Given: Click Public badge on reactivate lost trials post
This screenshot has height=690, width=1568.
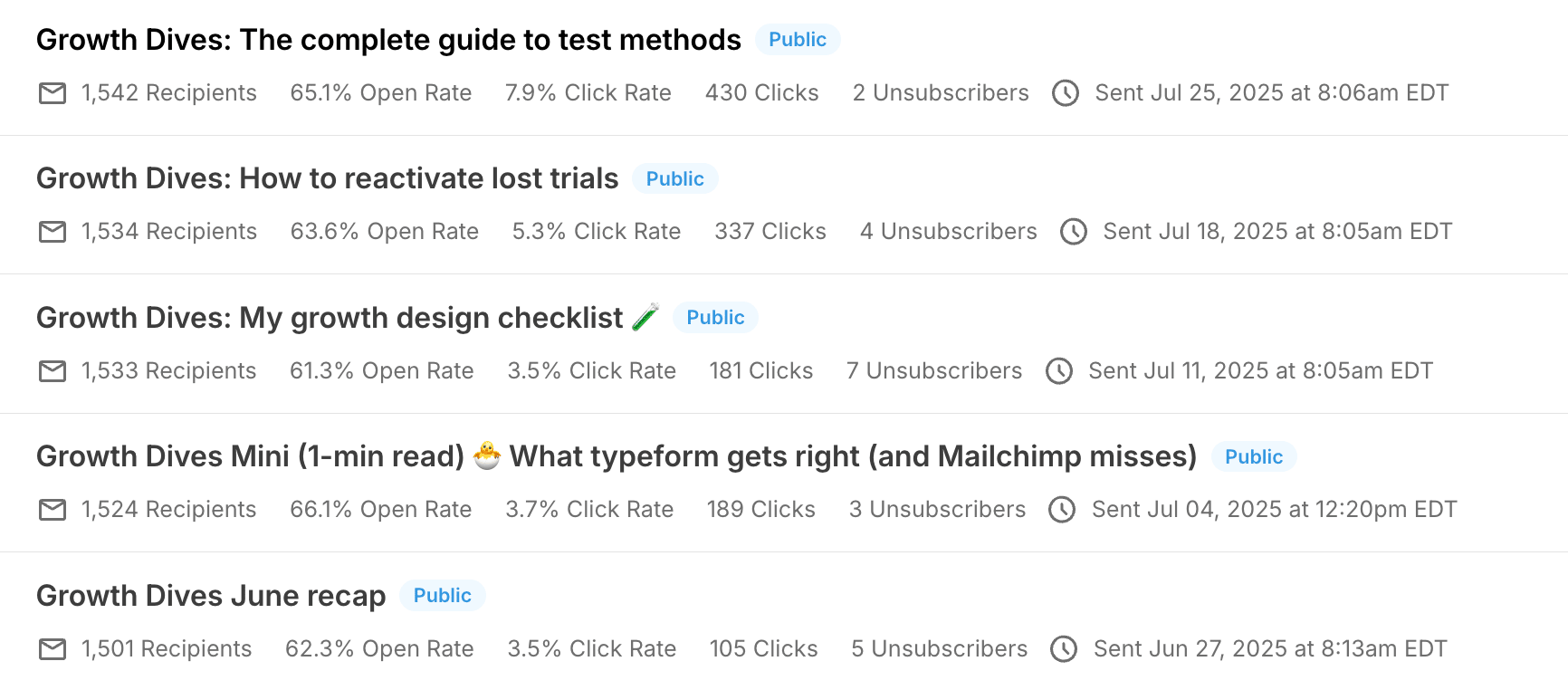Looking at the screenshot, I should pyautogui.click(x=675, y=179).
